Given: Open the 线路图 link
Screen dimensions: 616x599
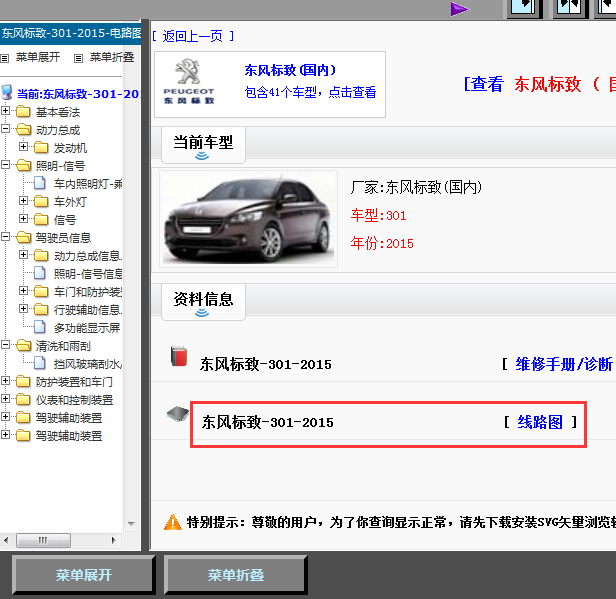Looking at the screenshot, I should (540, 422).
